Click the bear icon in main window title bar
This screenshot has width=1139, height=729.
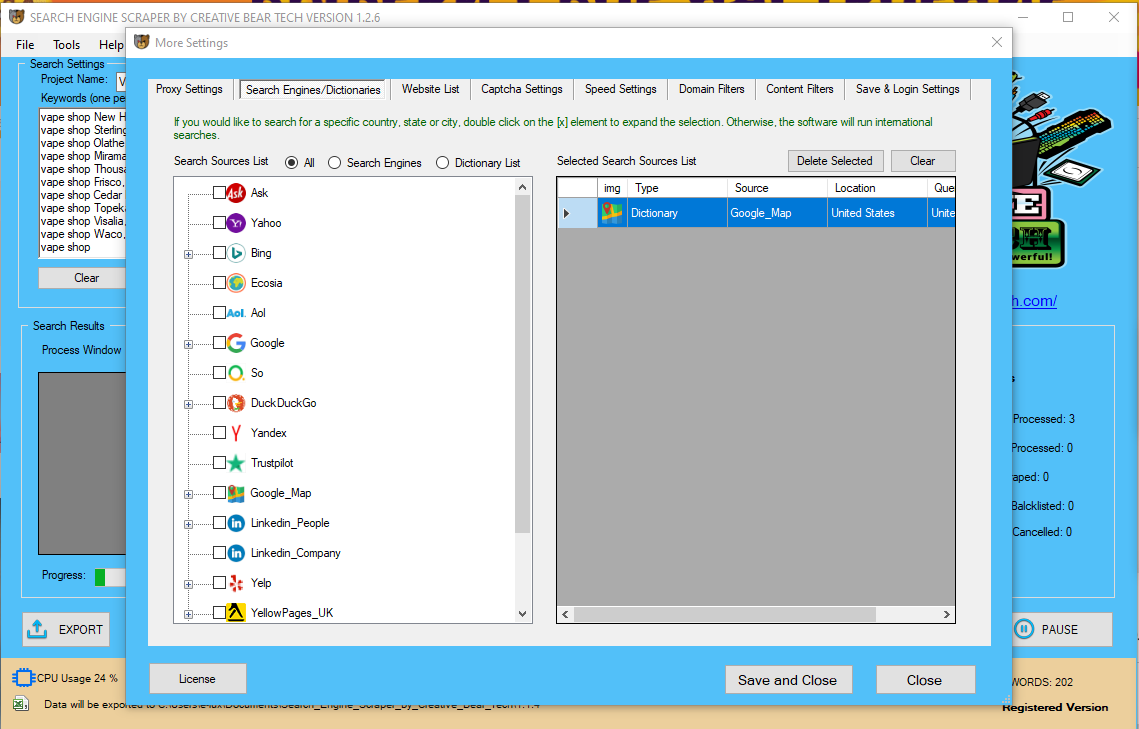click(x=16, y=16)
